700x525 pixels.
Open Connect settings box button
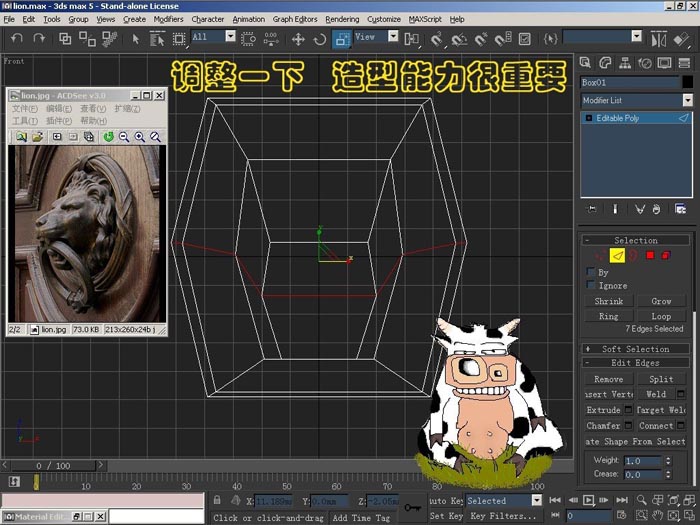(x=681, y=425)
